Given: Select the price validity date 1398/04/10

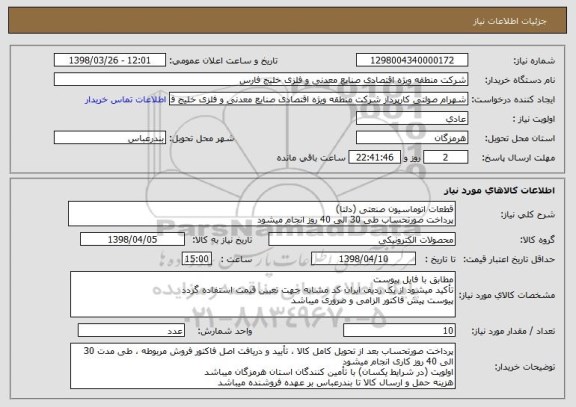Looking at the screenshot, I should click(363, 259).
